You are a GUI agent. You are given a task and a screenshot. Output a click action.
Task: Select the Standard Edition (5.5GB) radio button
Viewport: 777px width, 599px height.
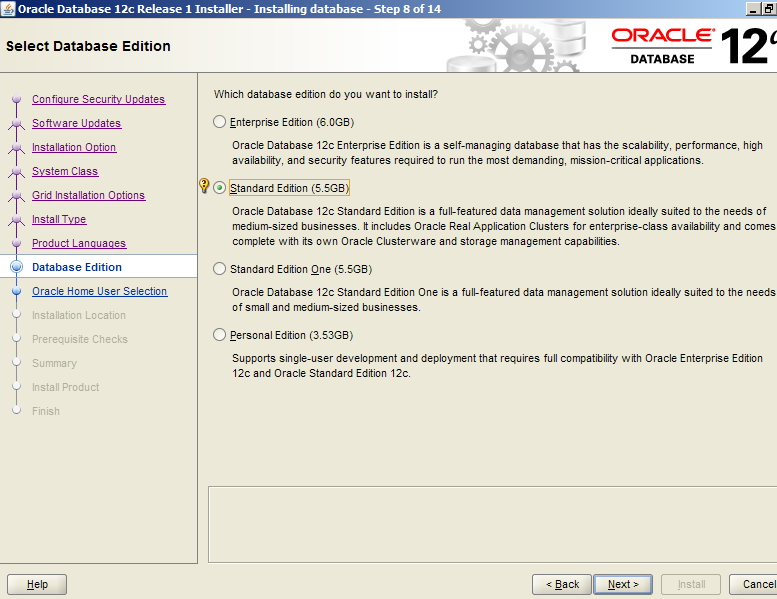pyautogui.click(x=220, y=188)
